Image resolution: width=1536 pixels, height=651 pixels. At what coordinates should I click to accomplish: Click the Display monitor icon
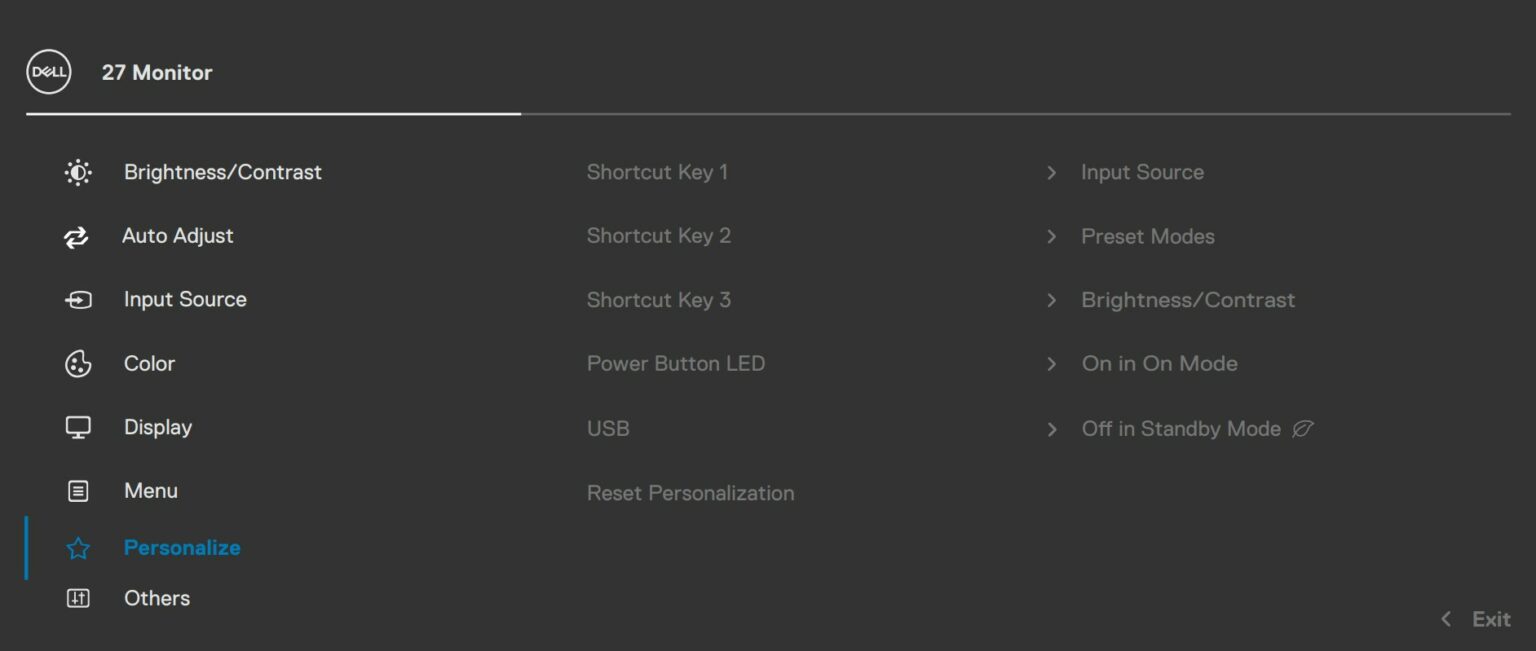(78, 427)
